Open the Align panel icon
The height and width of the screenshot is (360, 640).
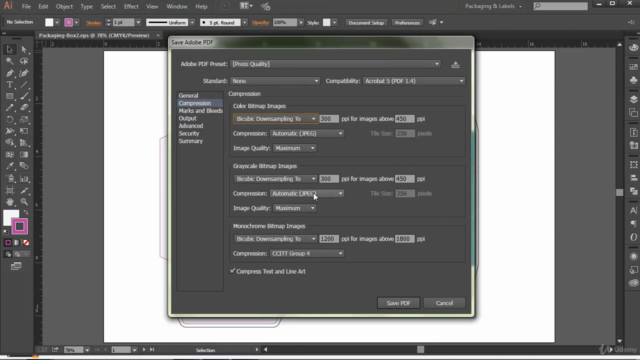pos(633,178)
